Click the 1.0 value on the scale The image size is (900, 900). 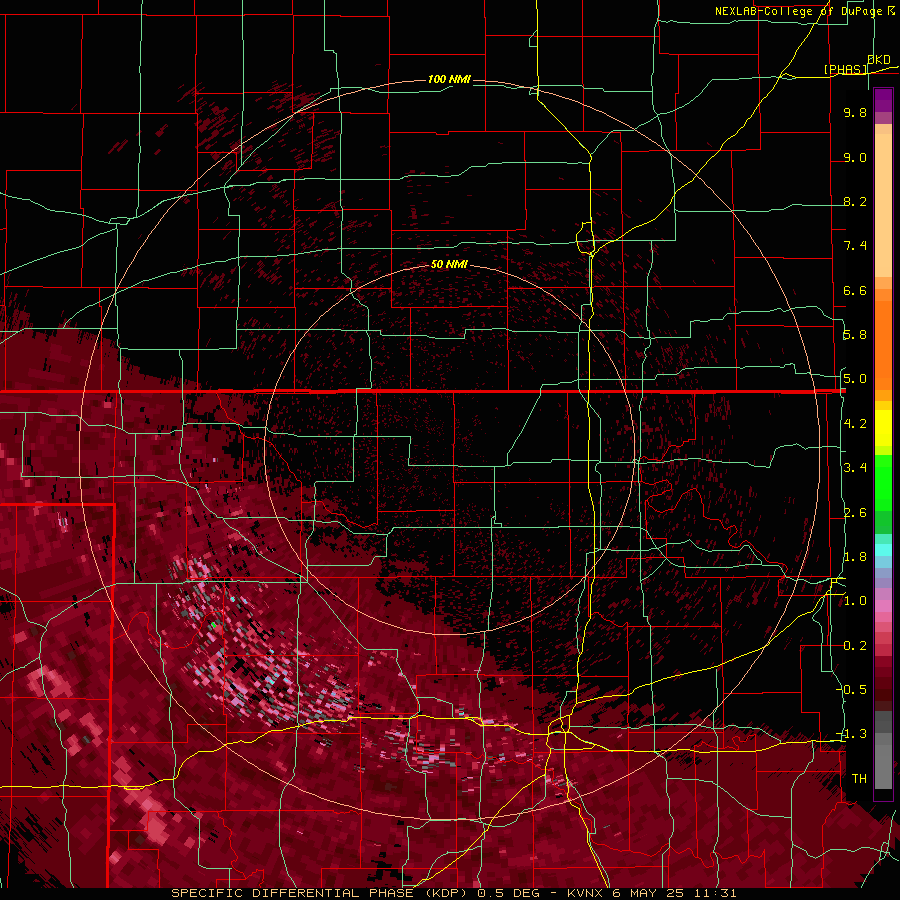[855, 601]
